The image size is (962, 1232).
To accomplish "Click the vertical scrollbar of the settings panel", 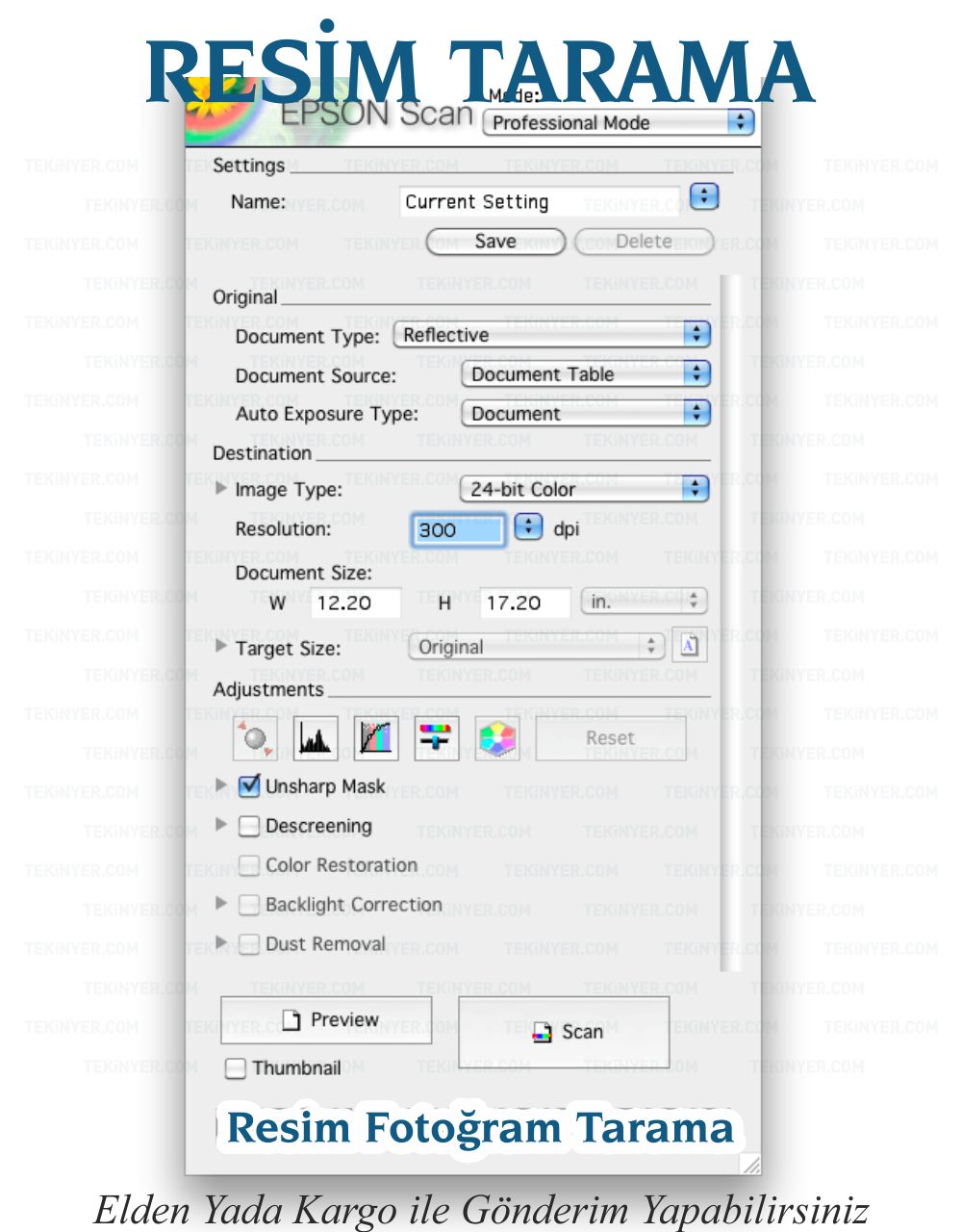I will pos(731,622).
